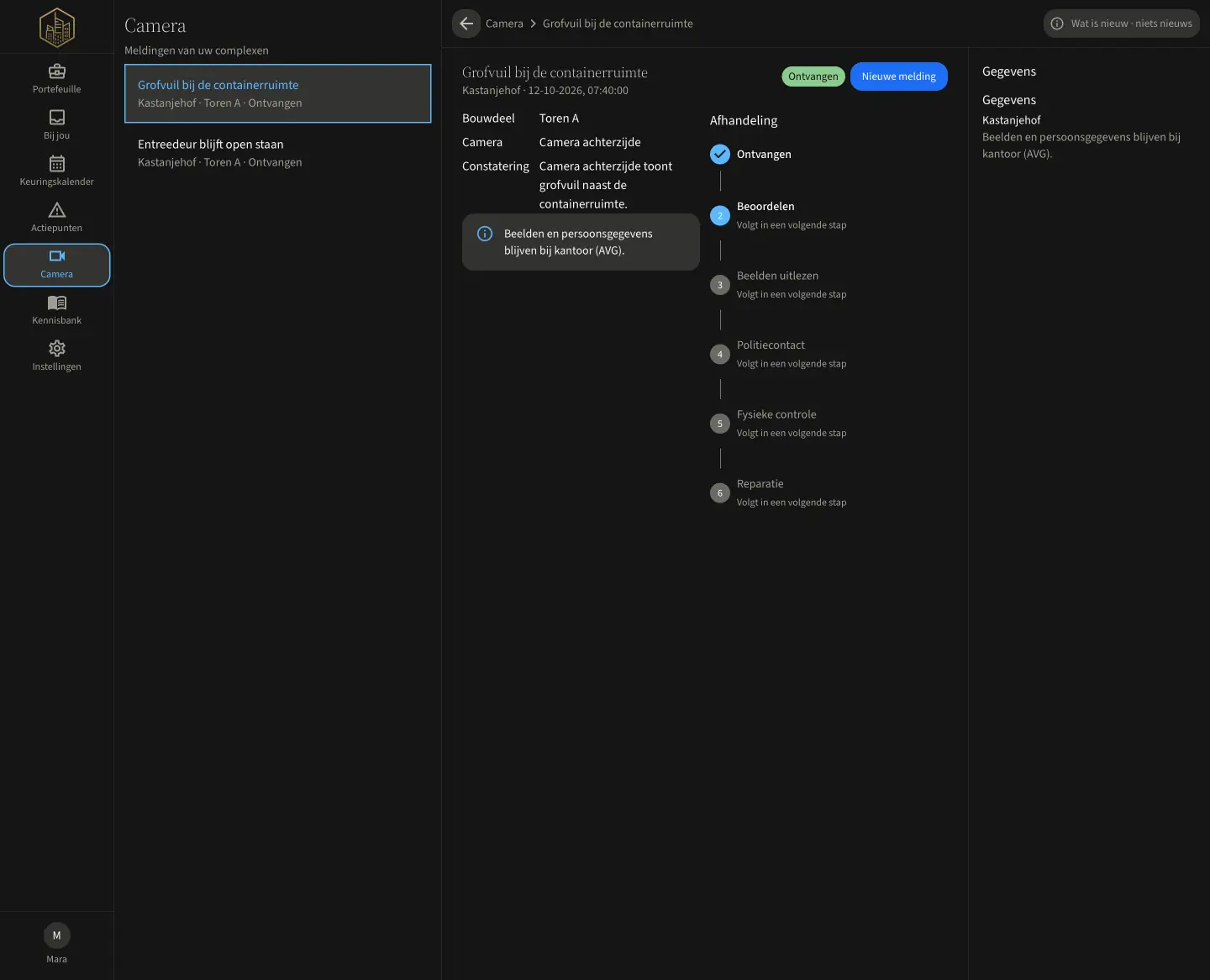Click the Meldingen van uw complexen subtitle
1210x980 pixels.
click(197, 50)
